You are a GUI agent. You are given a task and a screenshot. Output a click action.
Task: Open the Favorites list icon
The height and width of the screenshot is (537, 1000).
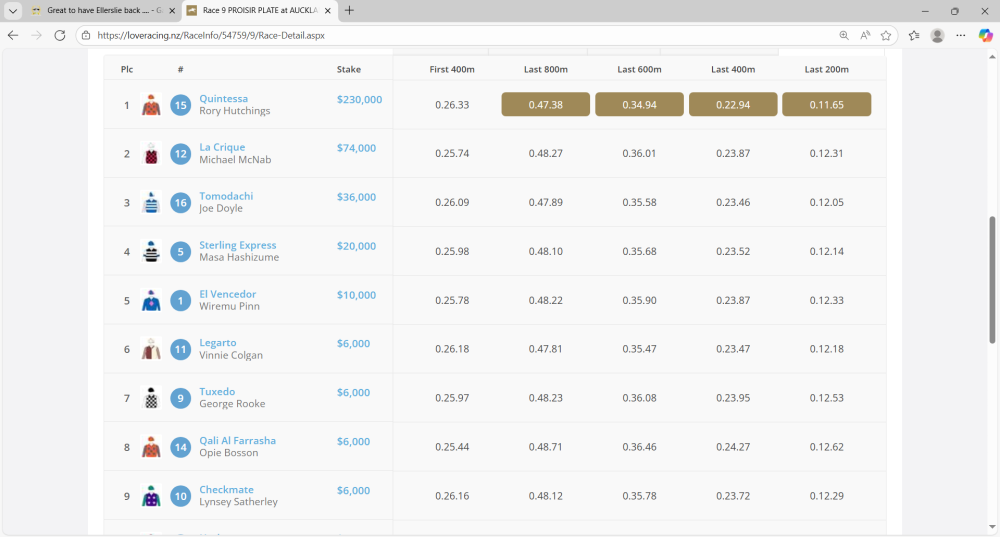point(914,35)
